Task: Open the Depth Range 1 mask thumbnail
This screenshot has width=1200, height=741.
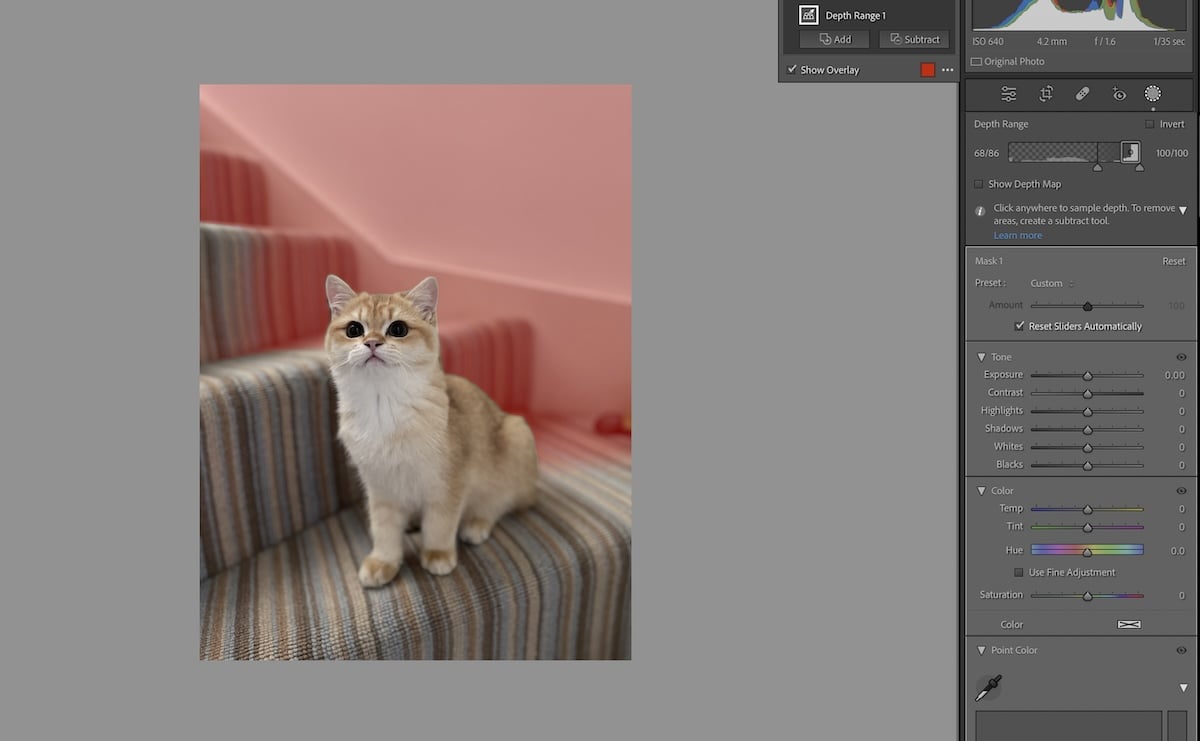Action: point(808,14)
